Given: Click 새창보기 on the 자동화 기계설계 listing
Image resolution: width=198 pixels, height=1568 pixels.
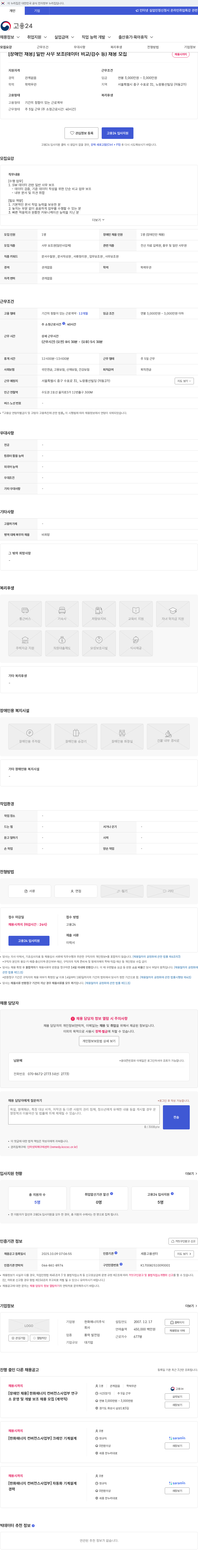Looking at the screenshot, I should coord(177,1491).
